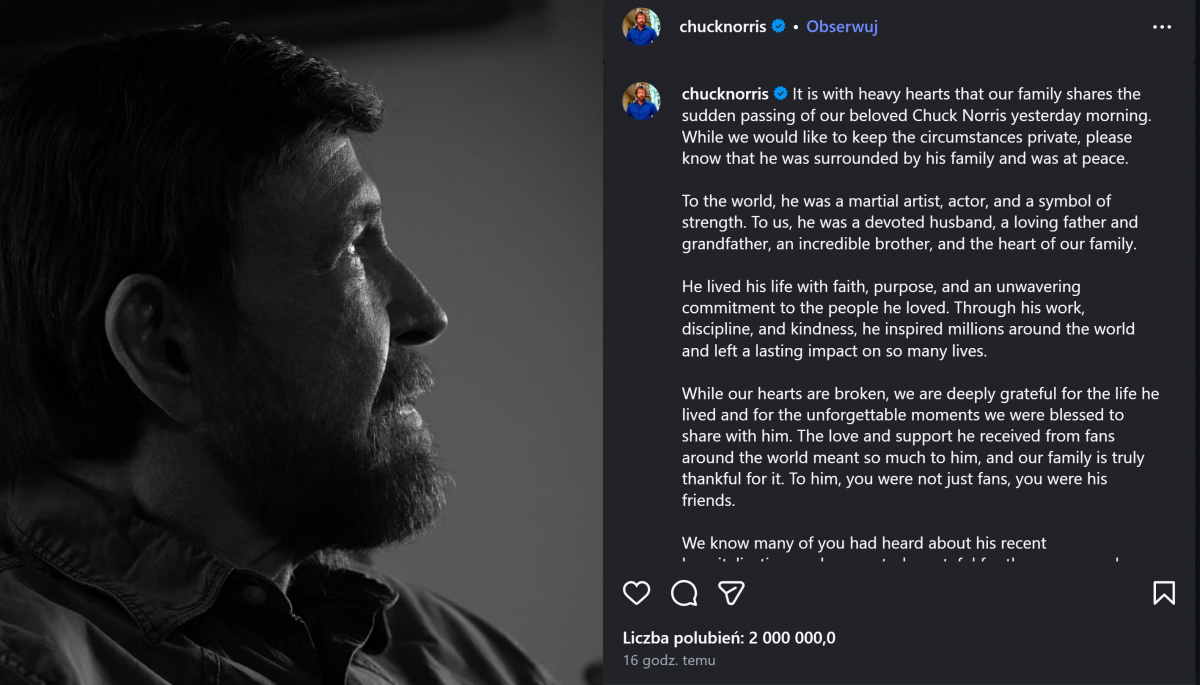Open the profile avatar in the post header
Viewport: 1200px width, 685px height.
(x=641, y=27)
